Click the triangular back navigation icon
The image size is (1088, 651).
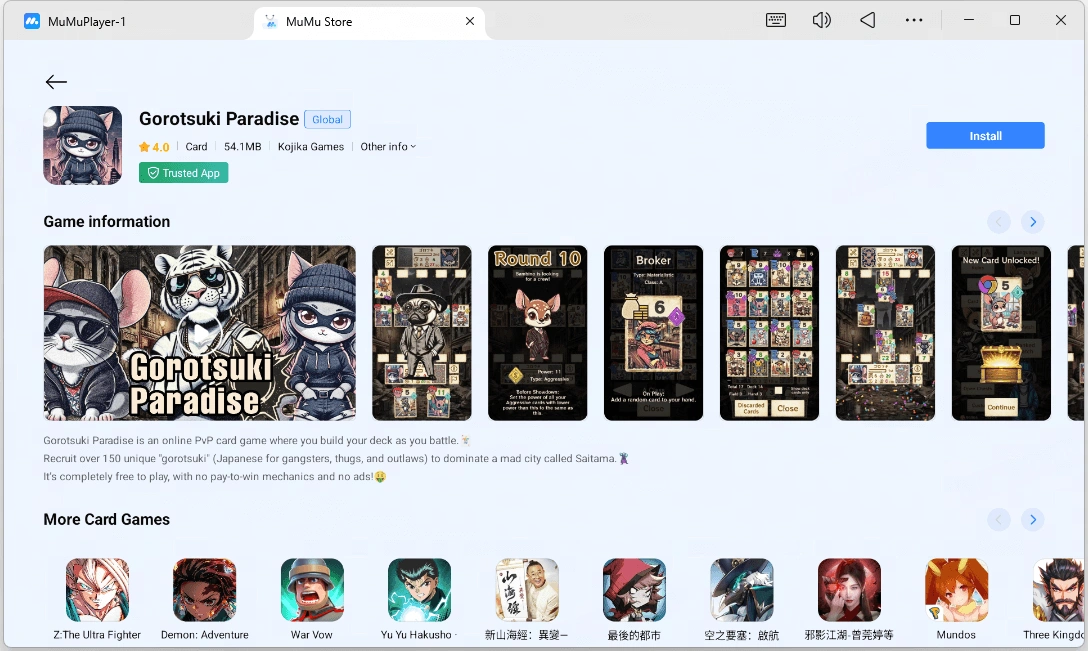pyautogui.click(x=867, y=20)
